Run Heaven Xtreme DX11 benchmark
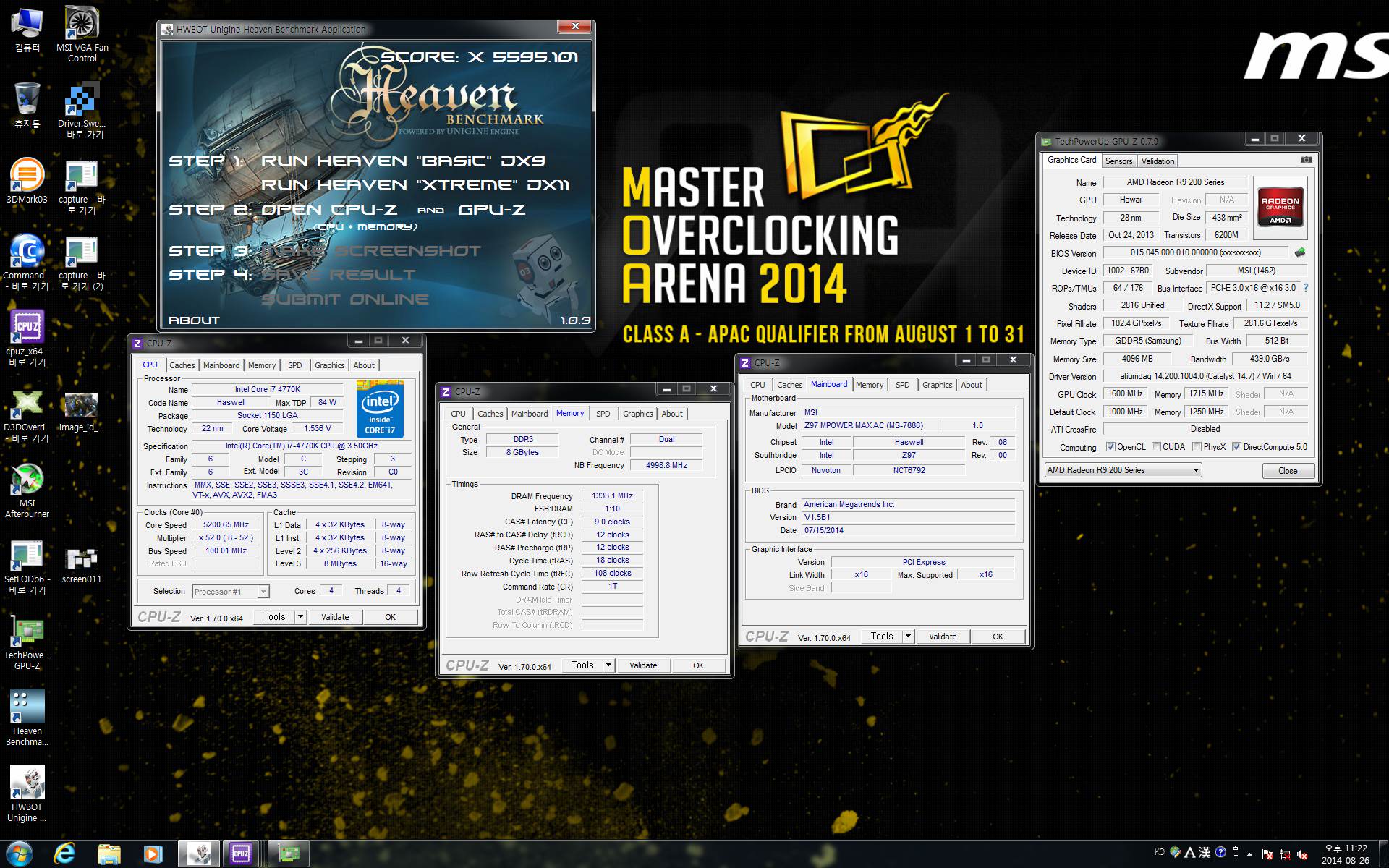The height and width of the screenshot is (868, 1389). tap(415, 185)
